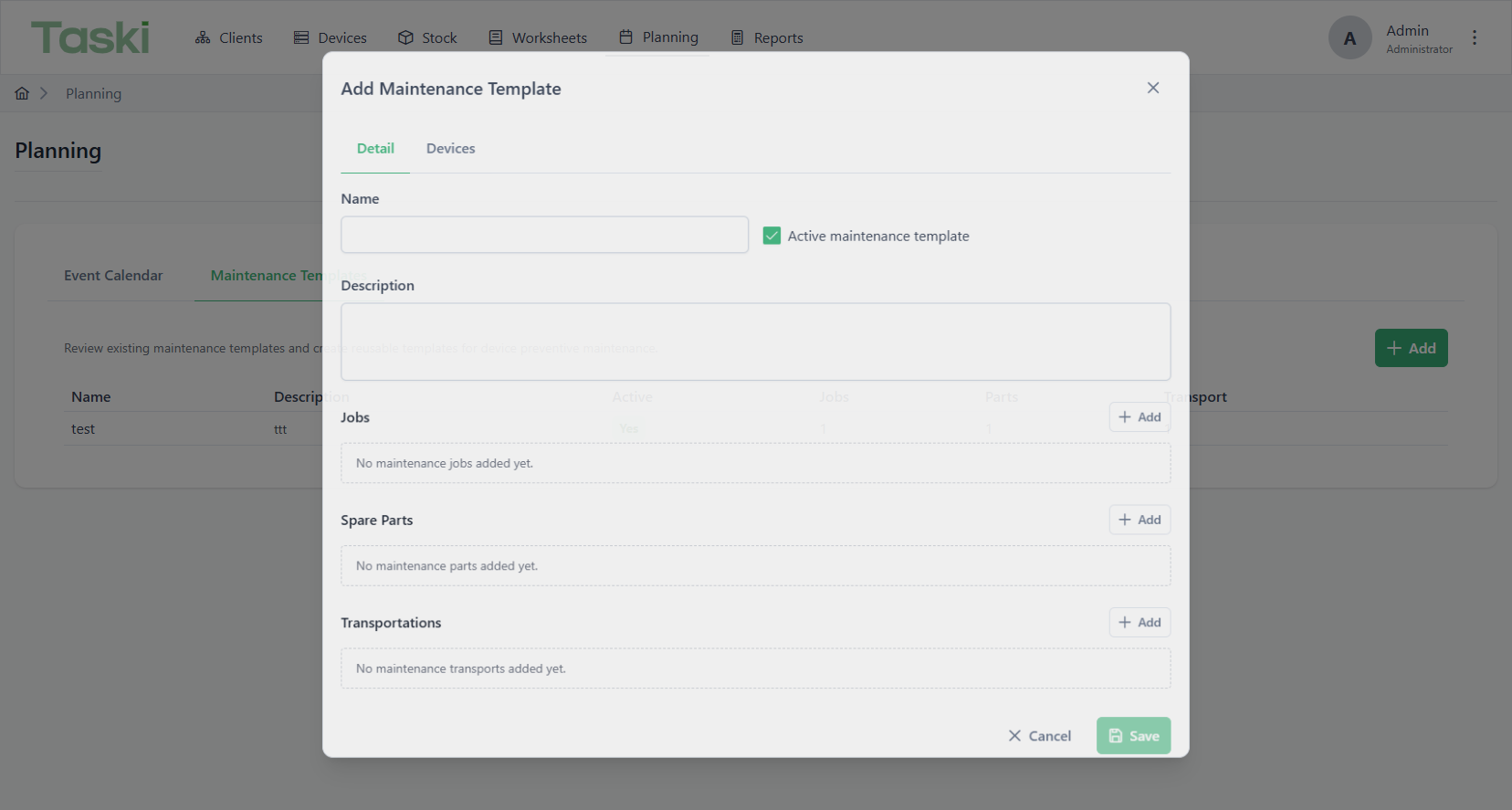
Task: Open the Worksheets menu
Action: click(x=538, y=37)
